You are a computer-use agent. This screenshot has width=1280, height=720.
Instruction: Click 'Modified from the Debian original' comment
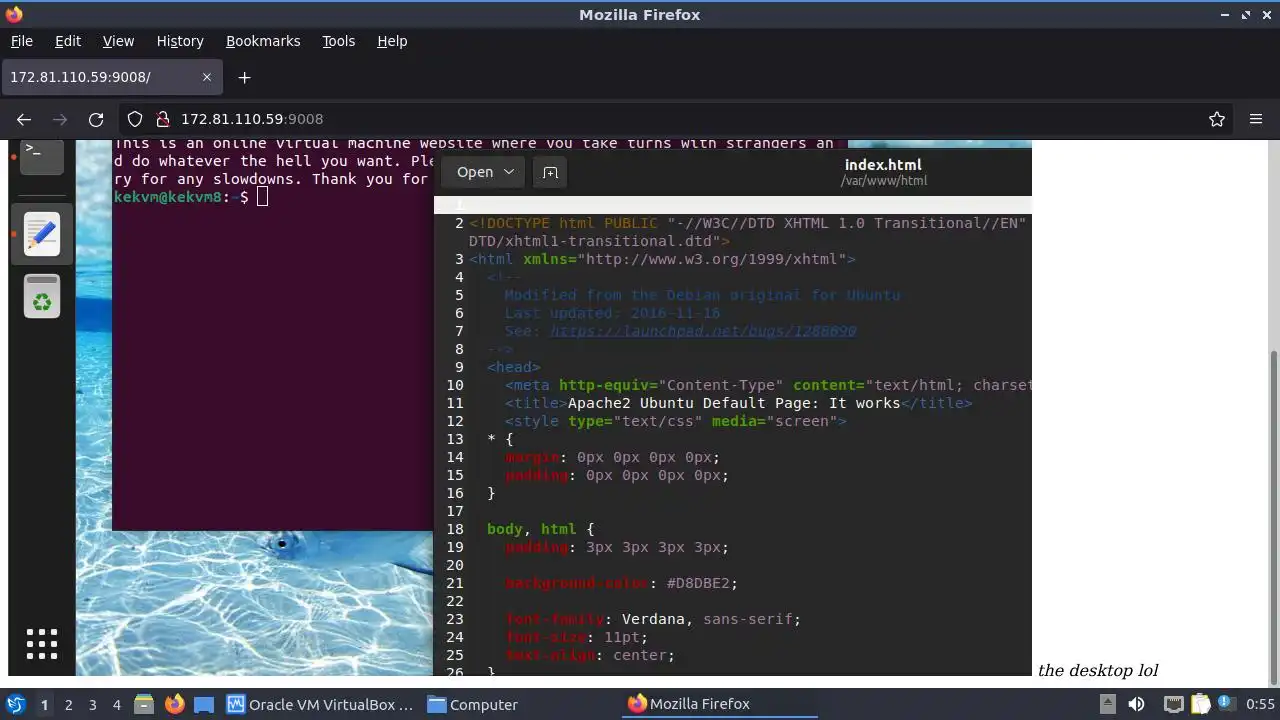702,295
